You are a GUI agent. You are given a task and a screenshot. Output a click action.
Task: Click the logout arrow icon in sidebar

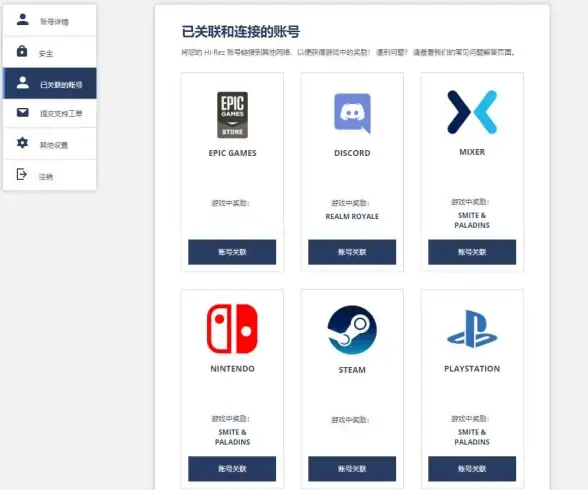[x=22, y=174]
